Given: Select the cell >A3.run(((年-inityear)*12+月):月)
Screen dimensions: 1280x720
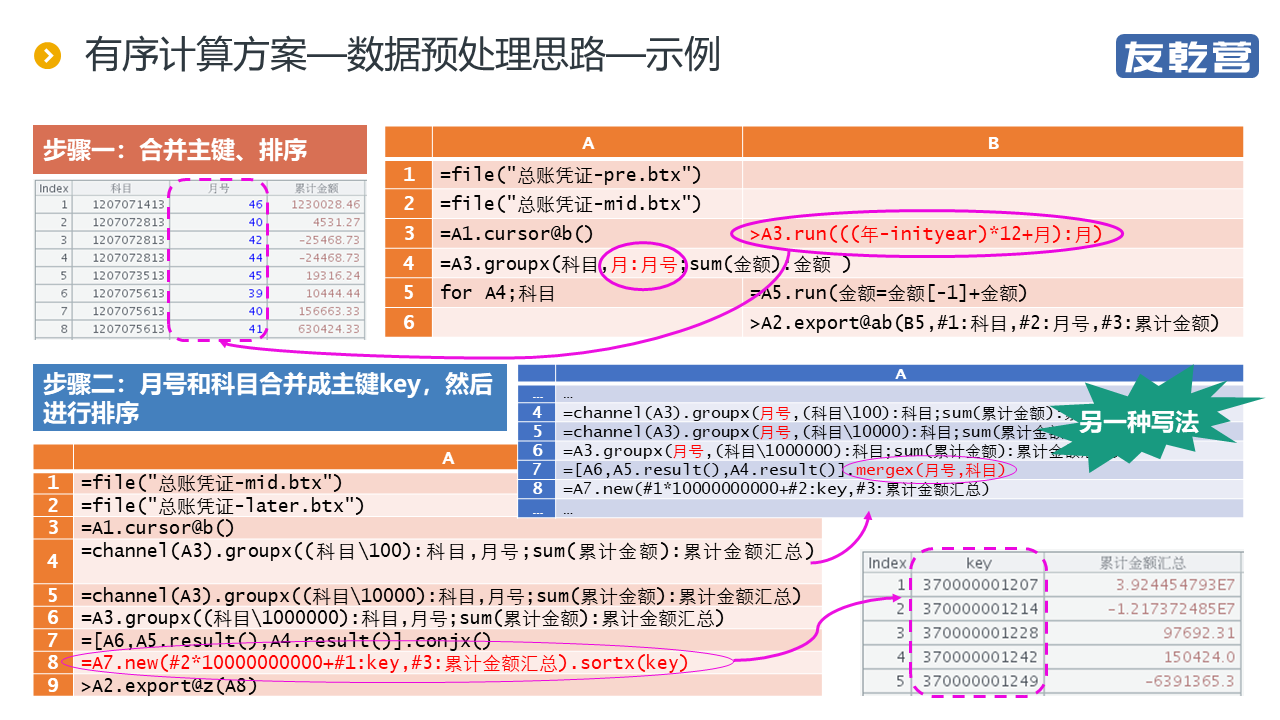Looking at the screenshot, I should coord(993,234).
